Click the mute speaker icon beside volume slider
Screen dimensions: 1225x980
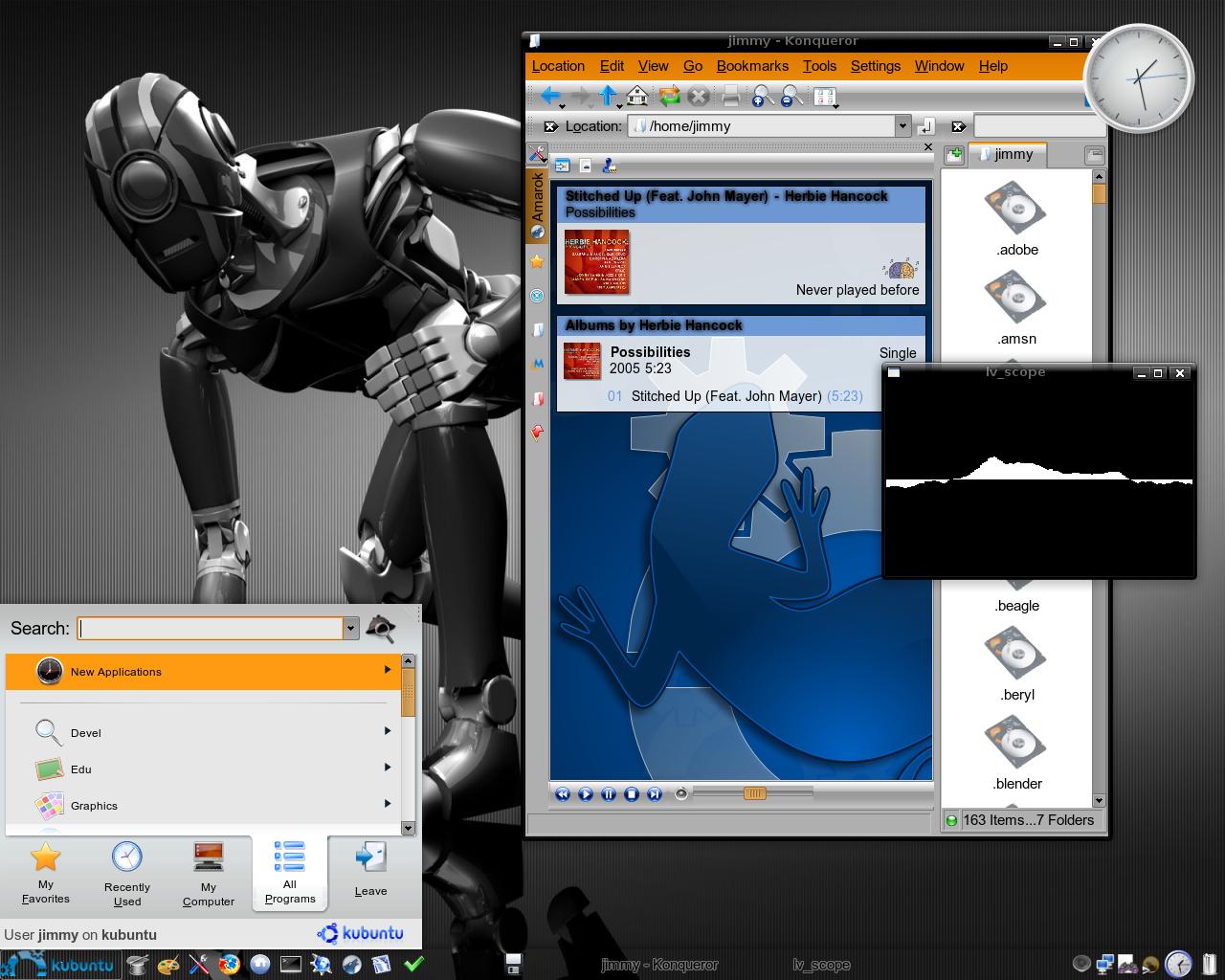(681, 793)
